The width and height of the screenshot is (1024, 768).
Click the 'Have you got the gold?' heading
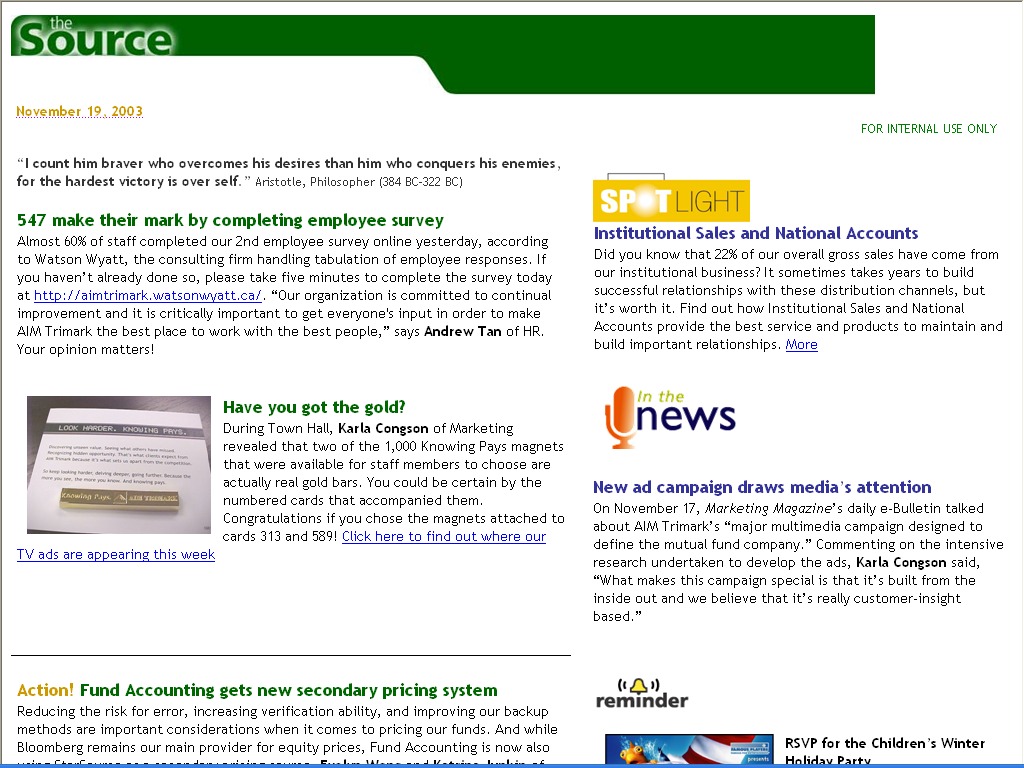tap(314, 407)
